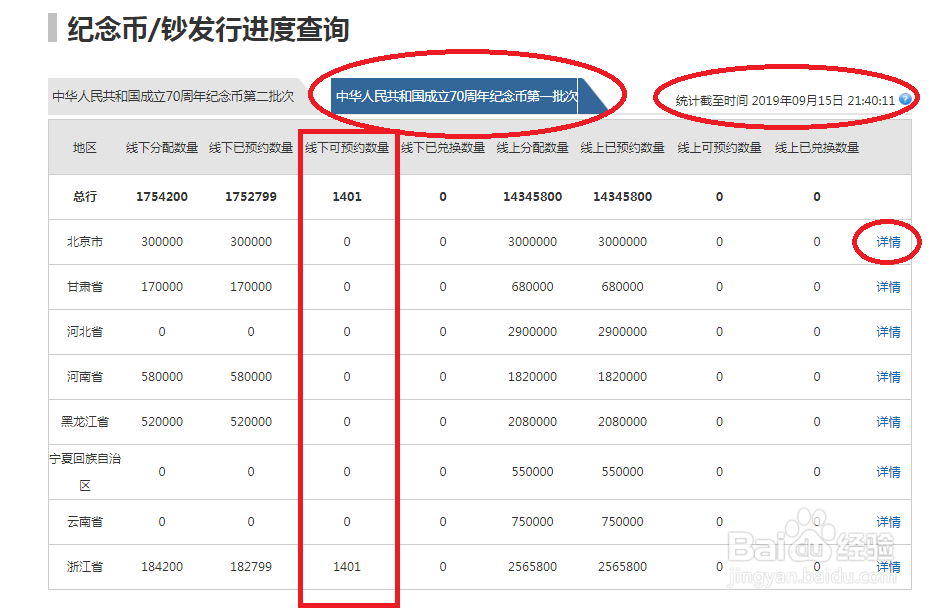
Task: Click the value 182799 for 浙江省
Action: coord(251,567)
